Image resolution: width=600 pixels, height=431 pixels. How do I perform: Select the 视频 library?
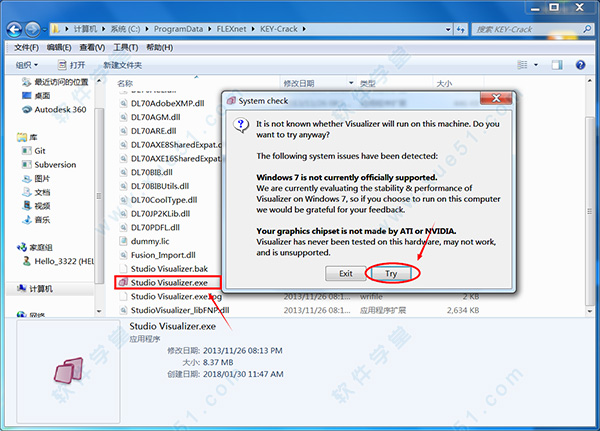click(x=36, y=206)
